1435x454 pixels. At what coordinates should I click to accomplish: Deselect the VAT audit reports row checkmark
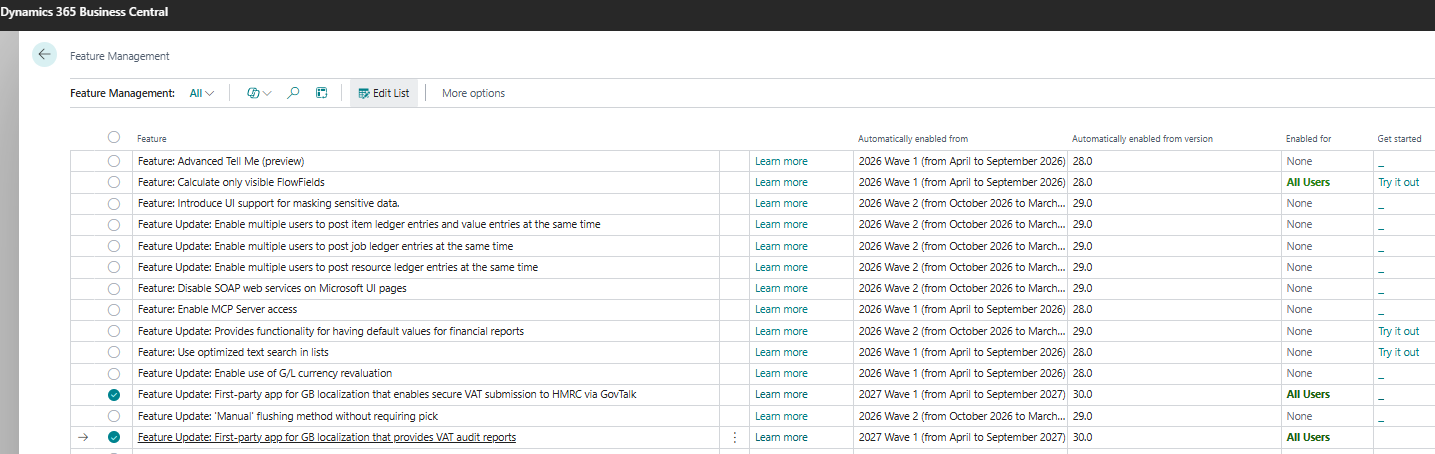114,437
